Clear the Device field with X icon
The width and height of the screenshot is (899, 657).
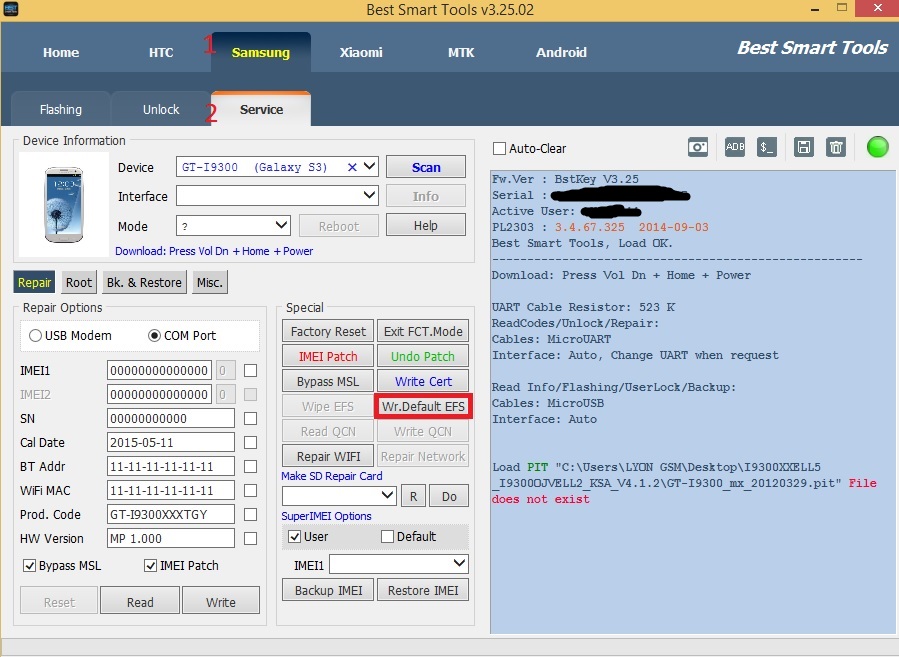[x=352, y=167]
